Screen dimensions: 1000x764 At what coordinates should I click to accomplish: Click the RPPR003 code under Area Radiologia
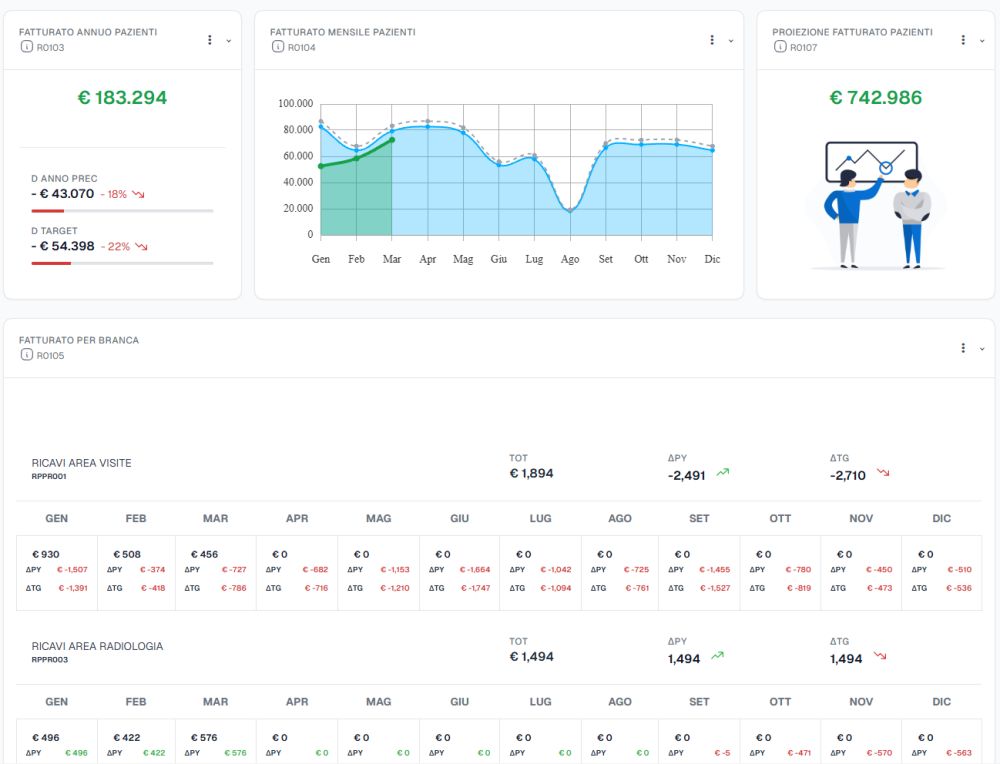point(50,659)
